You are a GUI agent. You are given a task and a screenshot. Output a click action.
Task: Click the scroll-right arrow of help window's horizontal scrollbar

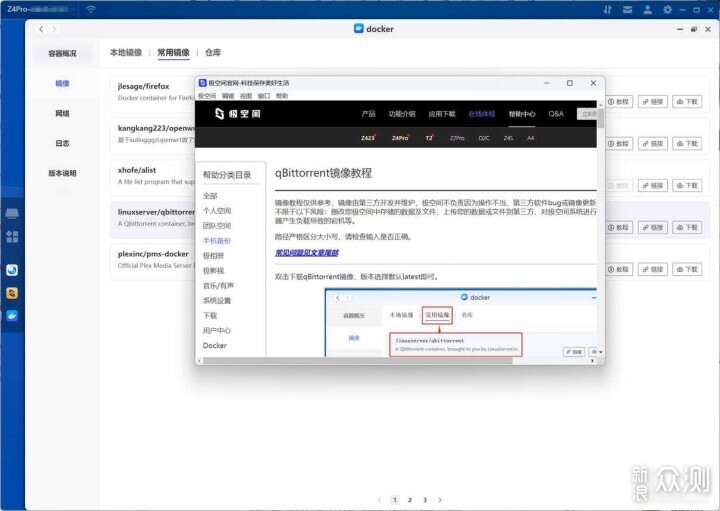(x=593, y=361)
